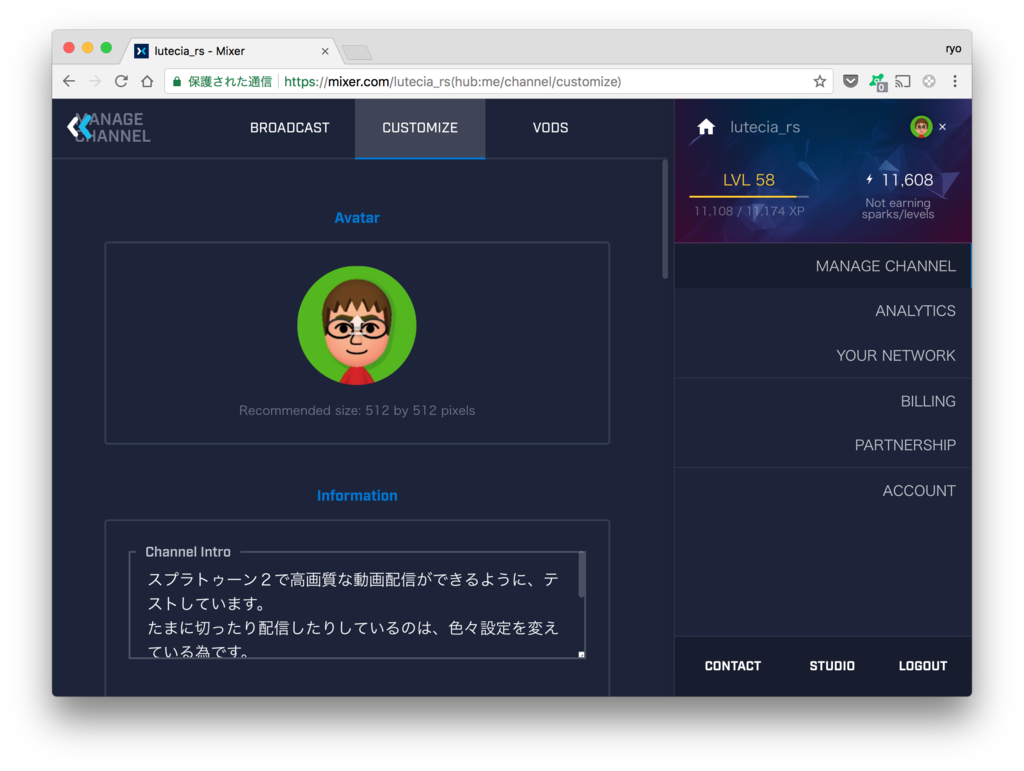Select MANAGE CHANNEL in the sidebar
This screenshot has height=771, width=1024.
tap(823, 266)
